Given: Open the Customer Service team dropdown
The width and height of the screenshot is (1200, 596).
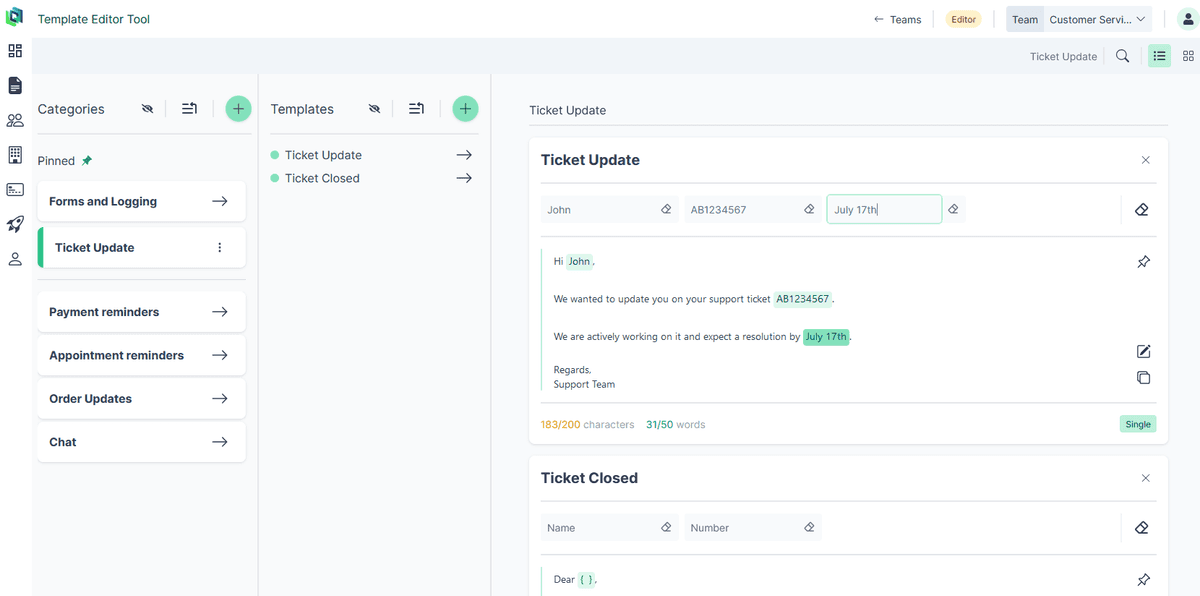Looking at the screenshot, I should tap(1097, 19).
